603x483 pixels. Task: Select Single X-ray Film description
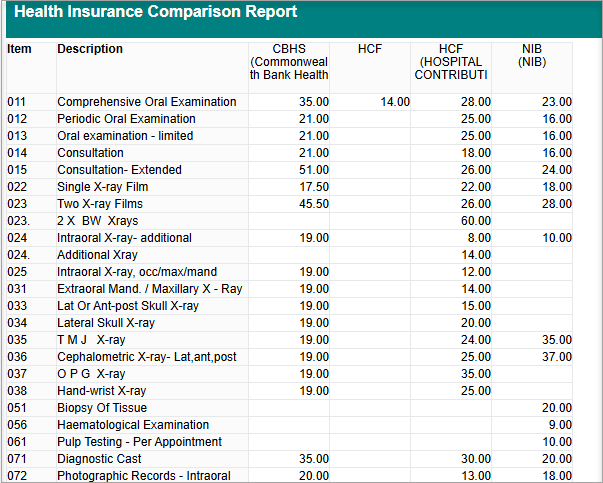point(103,187)
